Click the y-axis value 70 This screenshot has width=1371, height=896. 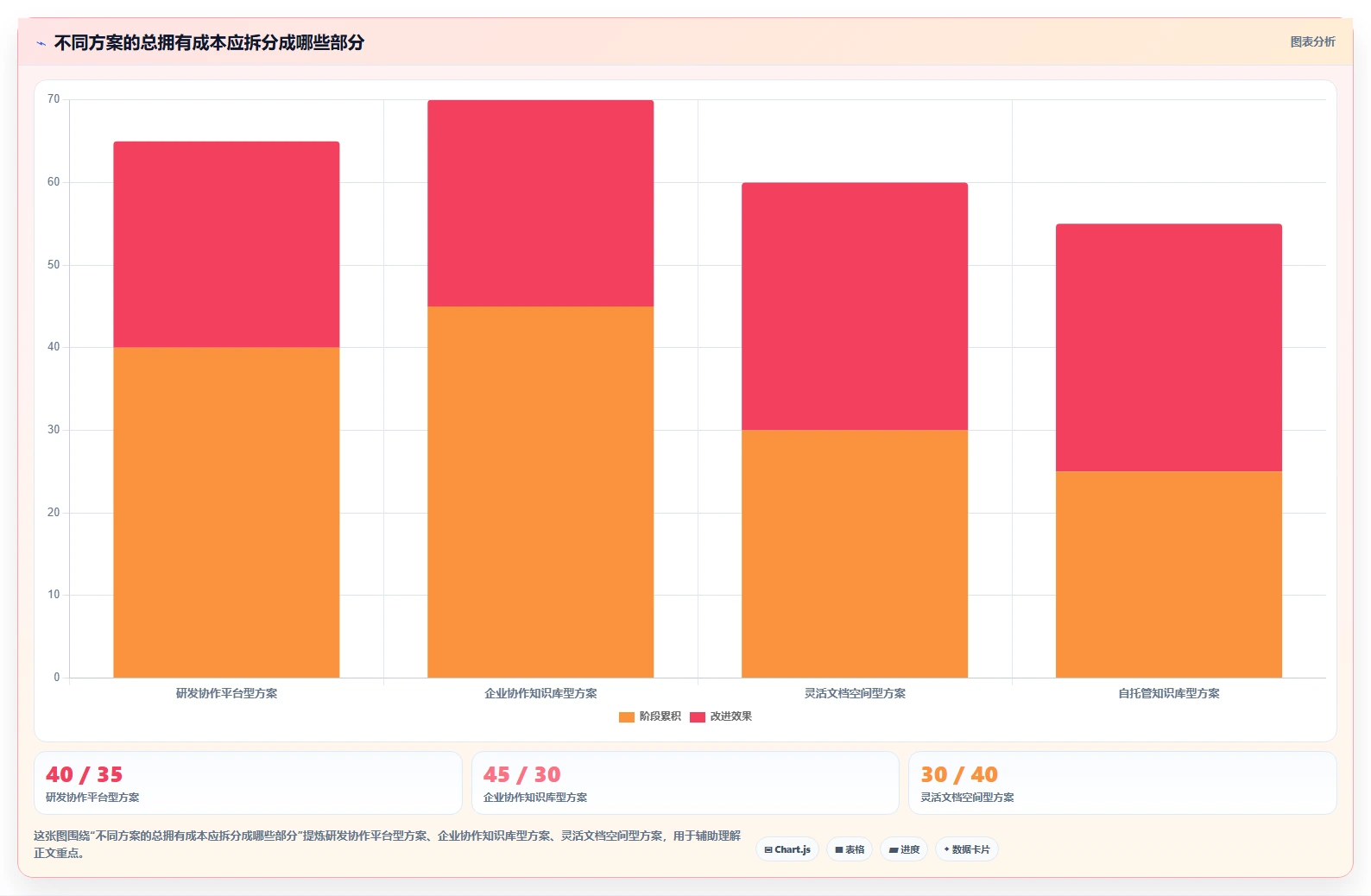(x=54, y=99)
